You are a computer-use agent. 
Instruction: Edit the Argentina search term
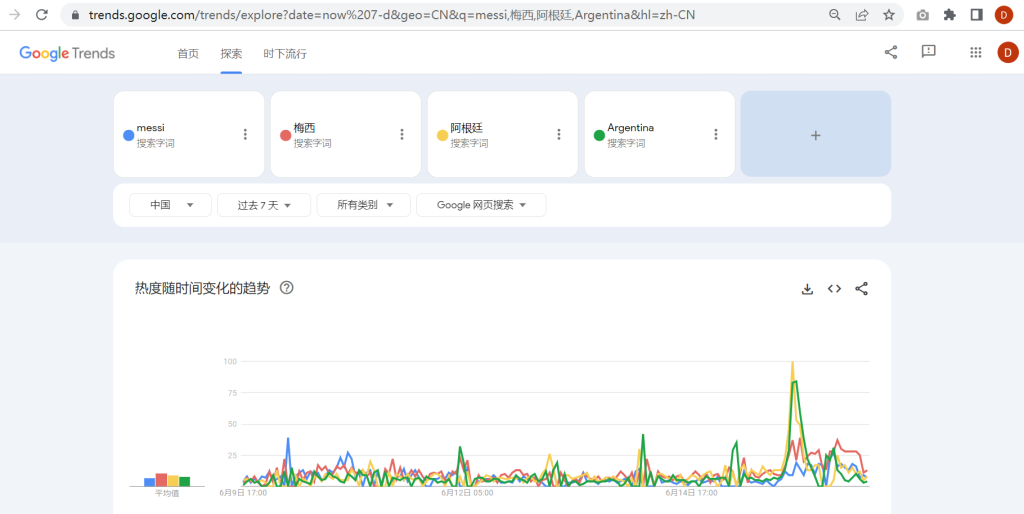click(631, 128)
